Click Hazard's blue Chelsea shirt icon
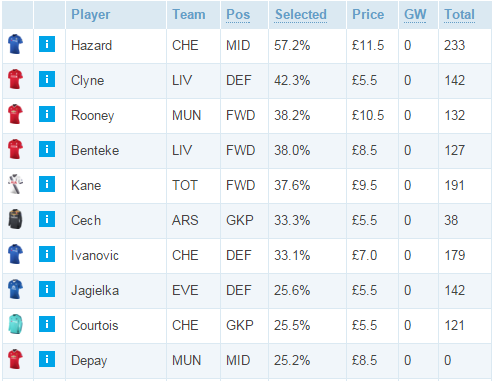 point(15,44)
